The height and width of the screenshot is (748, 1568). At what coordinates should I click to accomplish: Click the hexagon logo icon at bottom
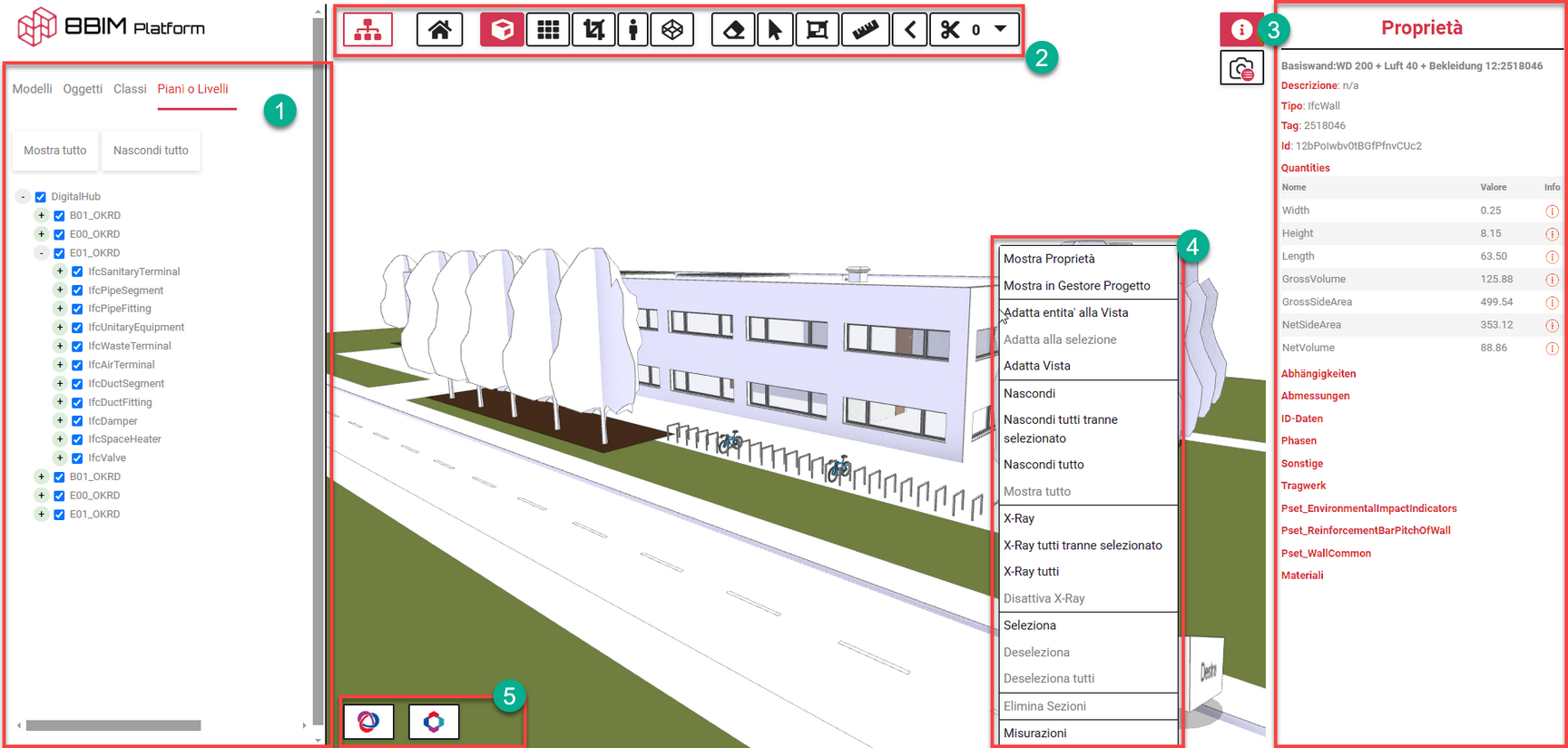pyautogui.click(x=434, y=722)
